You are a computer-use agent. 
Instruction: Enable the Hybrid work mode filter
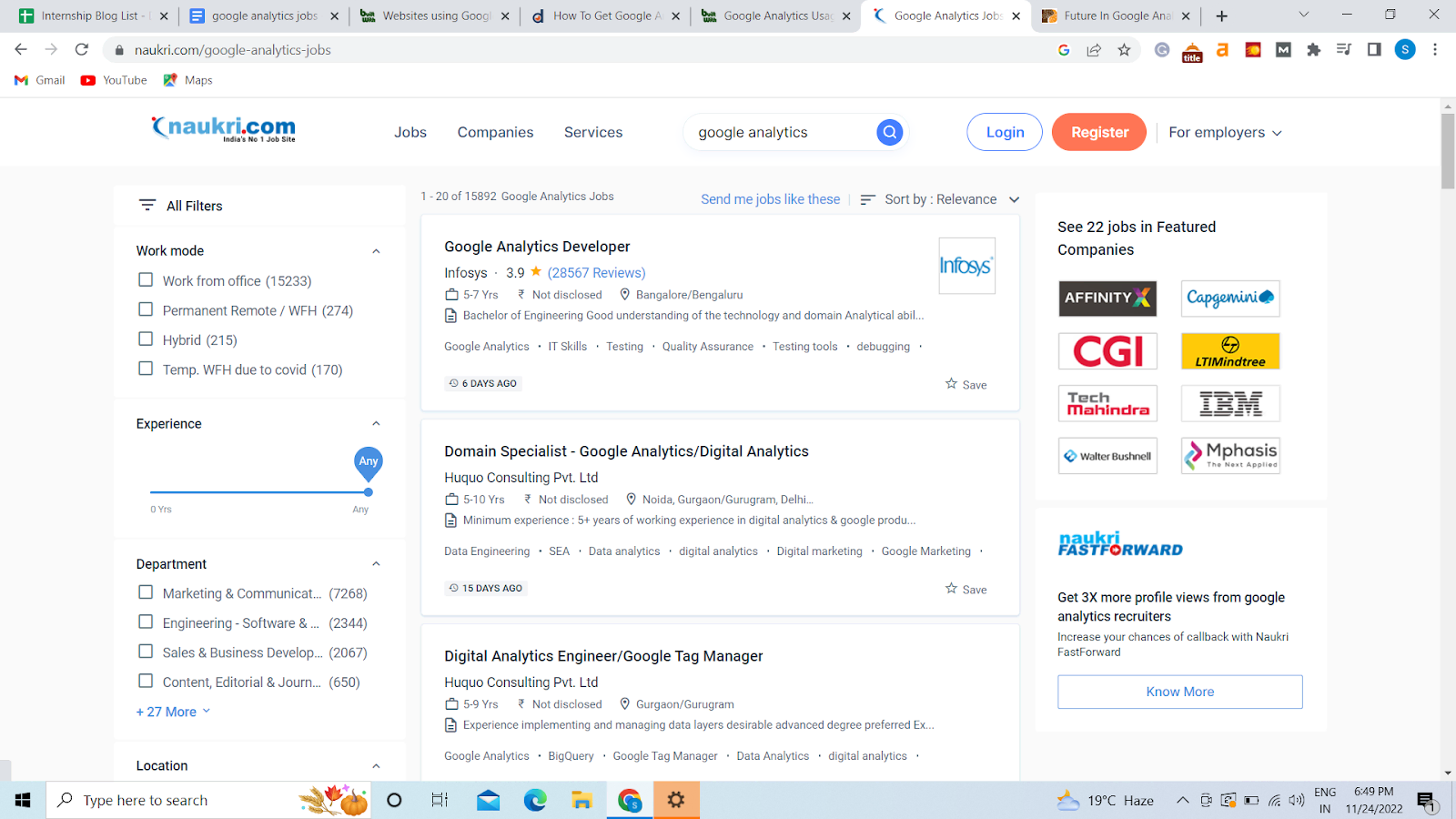(x=146, y=339)
